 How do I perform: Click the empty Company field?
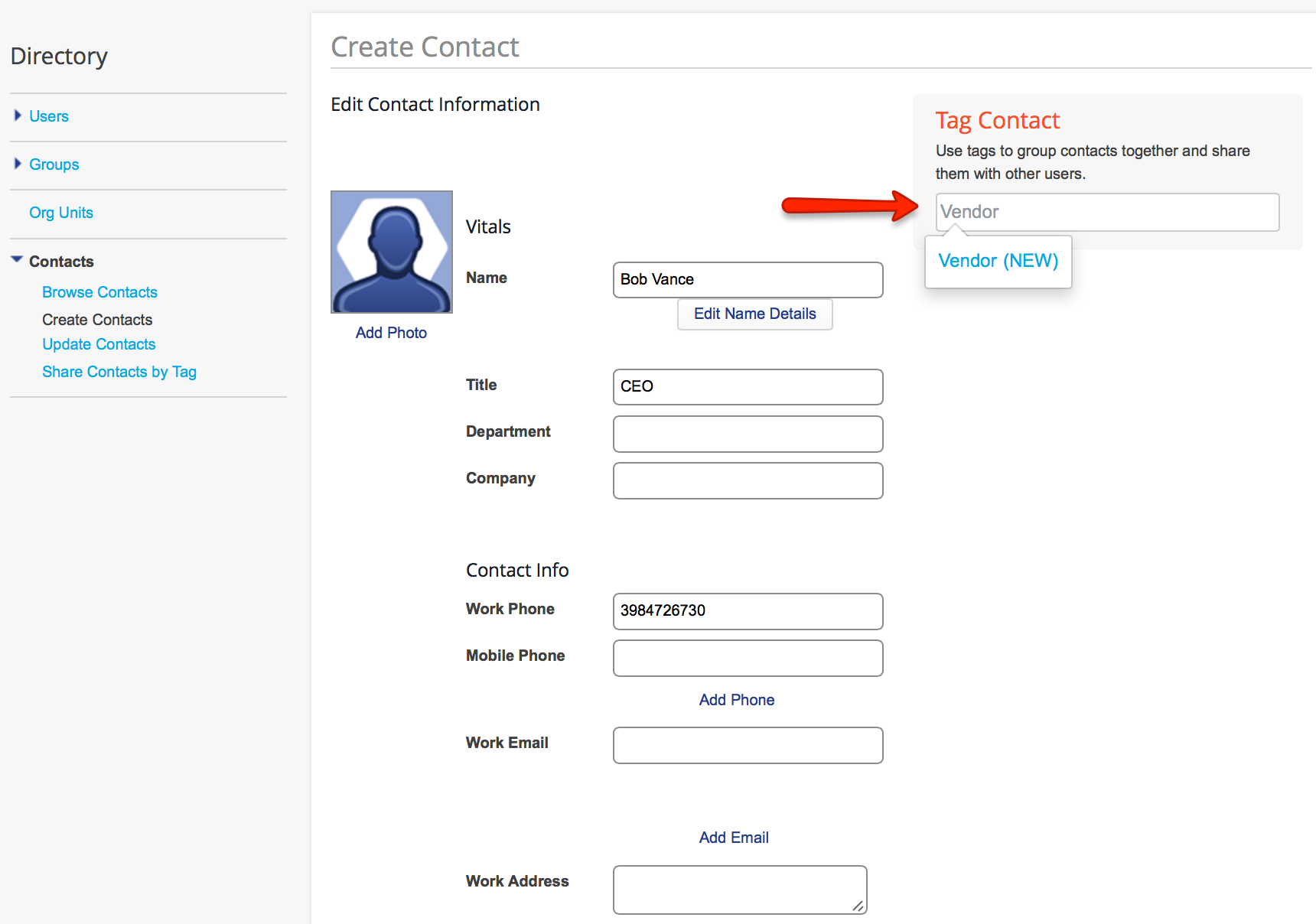point(748,480)
